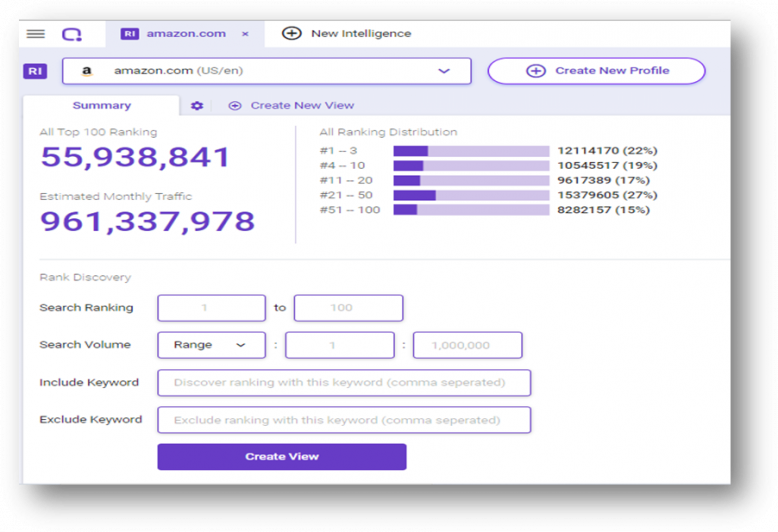Click the Create New Profile button
This screenshot has width=778, height=532.
[596, 71]
